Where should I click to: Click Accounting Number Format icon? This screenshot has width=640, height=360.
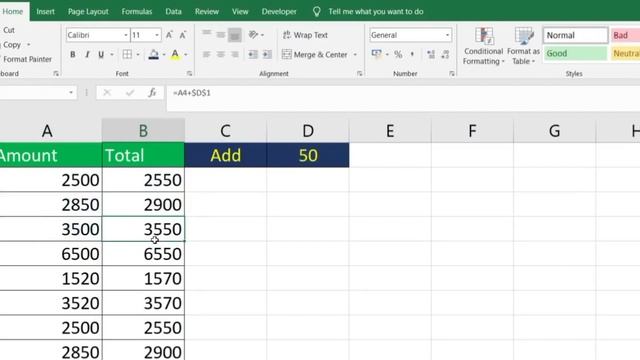point(376,54)
